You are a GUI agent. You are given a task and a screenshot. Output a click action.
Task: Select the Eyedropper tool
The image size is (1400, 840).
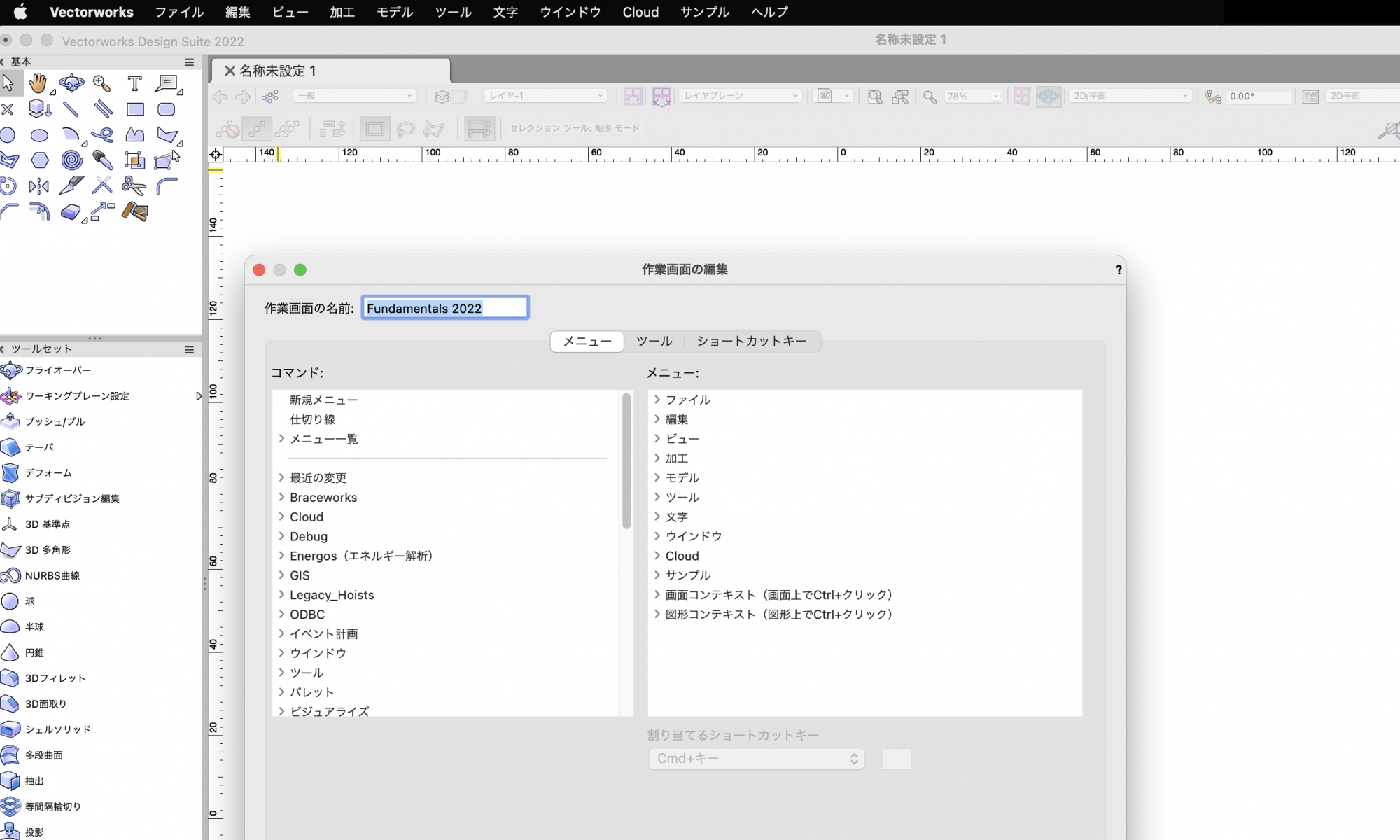click(x=103, y=160)
